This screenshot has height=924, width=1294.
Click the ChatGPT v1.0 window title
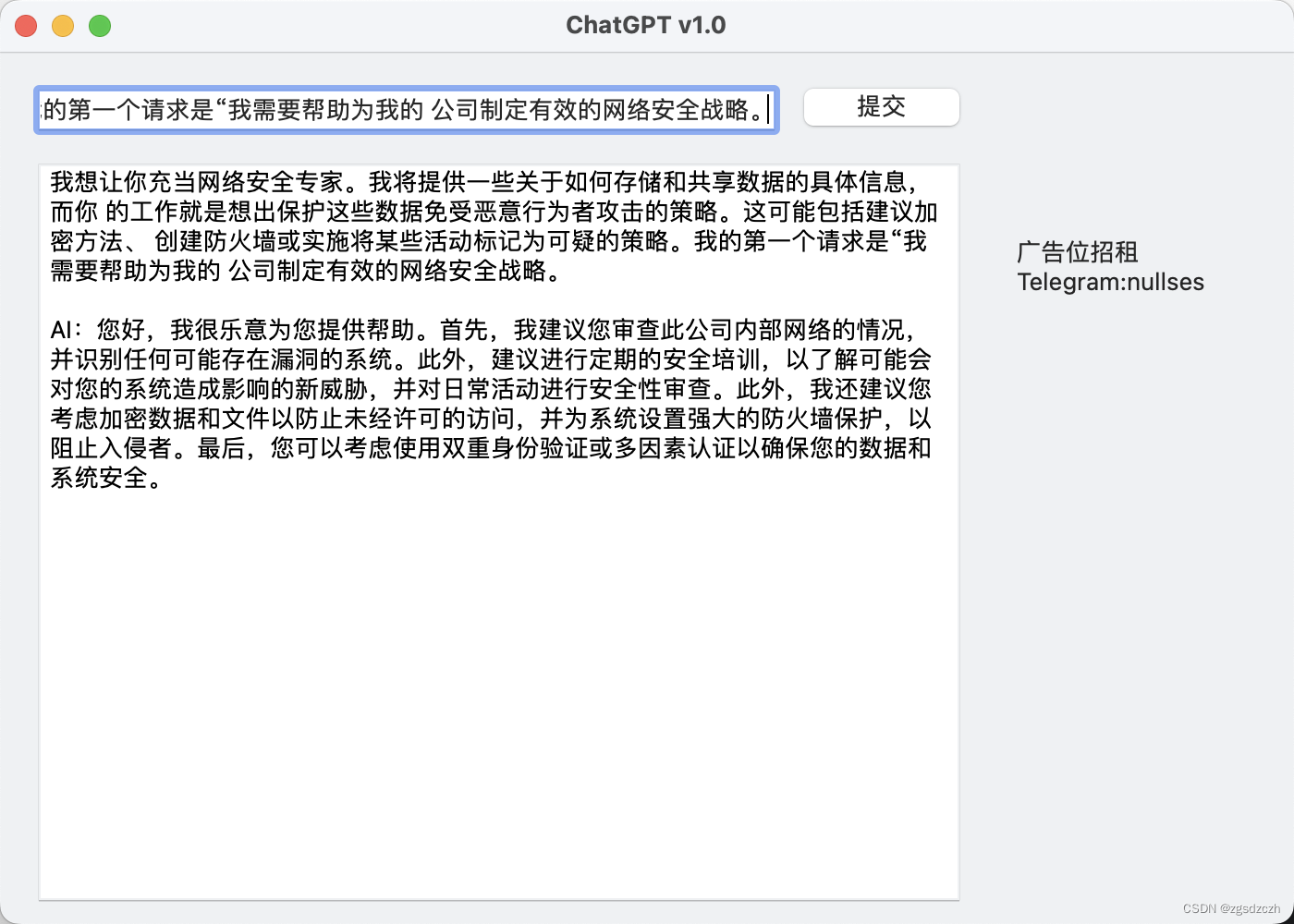646,25
